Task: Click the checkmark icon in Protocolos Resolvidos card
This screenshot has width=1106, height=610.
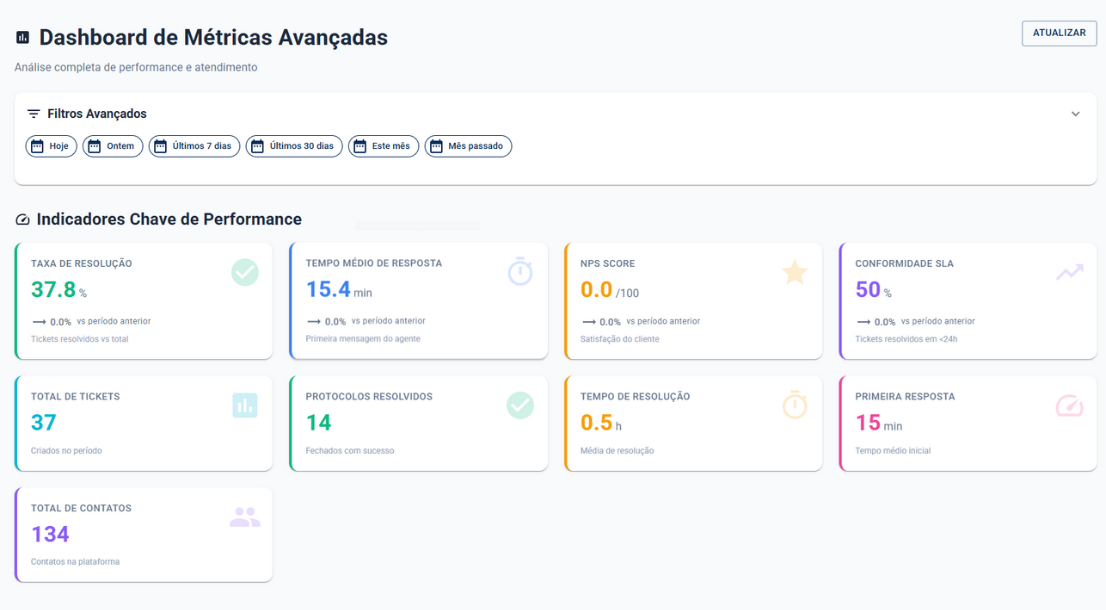Action: [520, 405]
